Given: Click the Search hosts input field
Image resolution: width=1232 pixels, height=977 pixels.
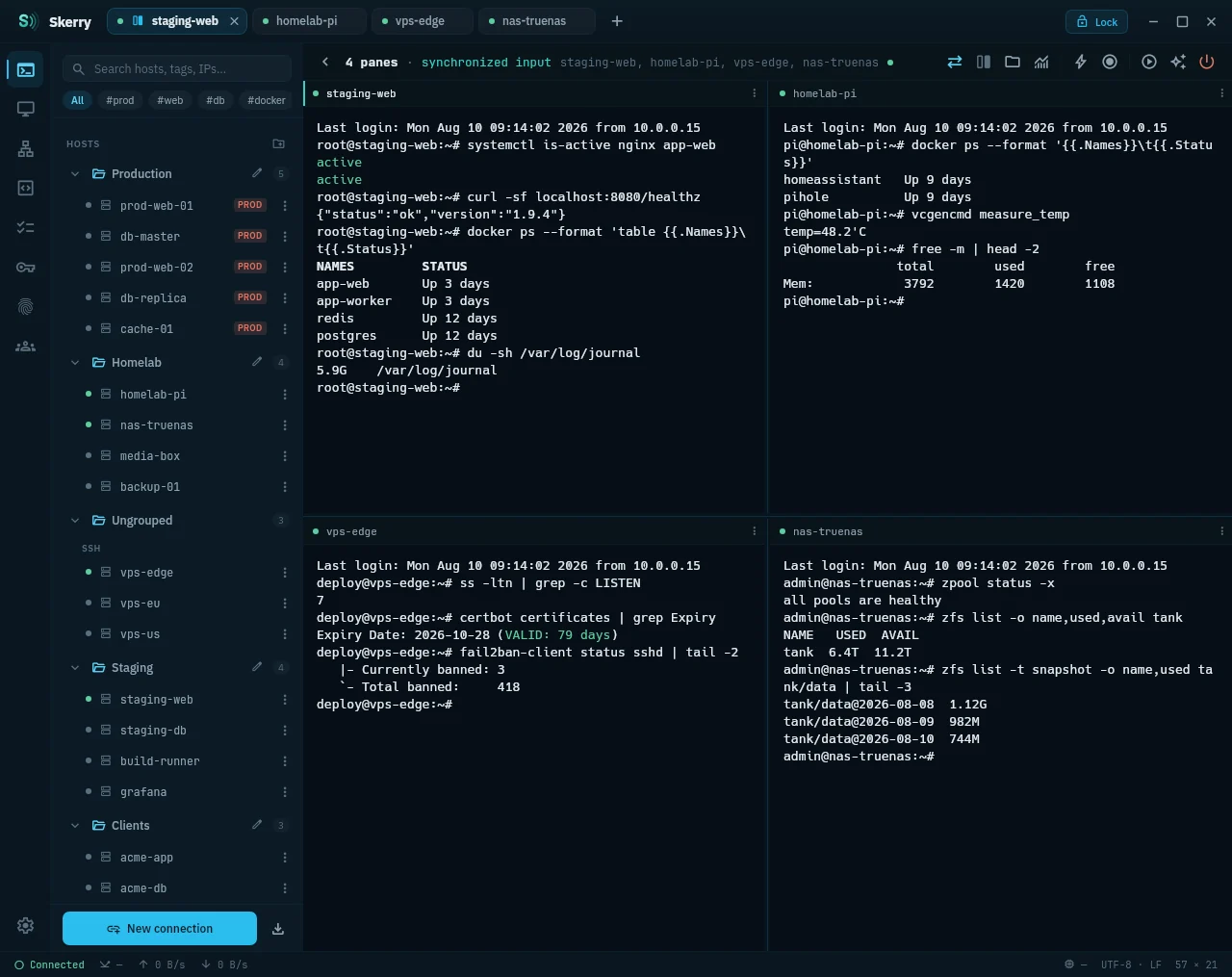Looking at the screenshot, I should click(177, 68).
